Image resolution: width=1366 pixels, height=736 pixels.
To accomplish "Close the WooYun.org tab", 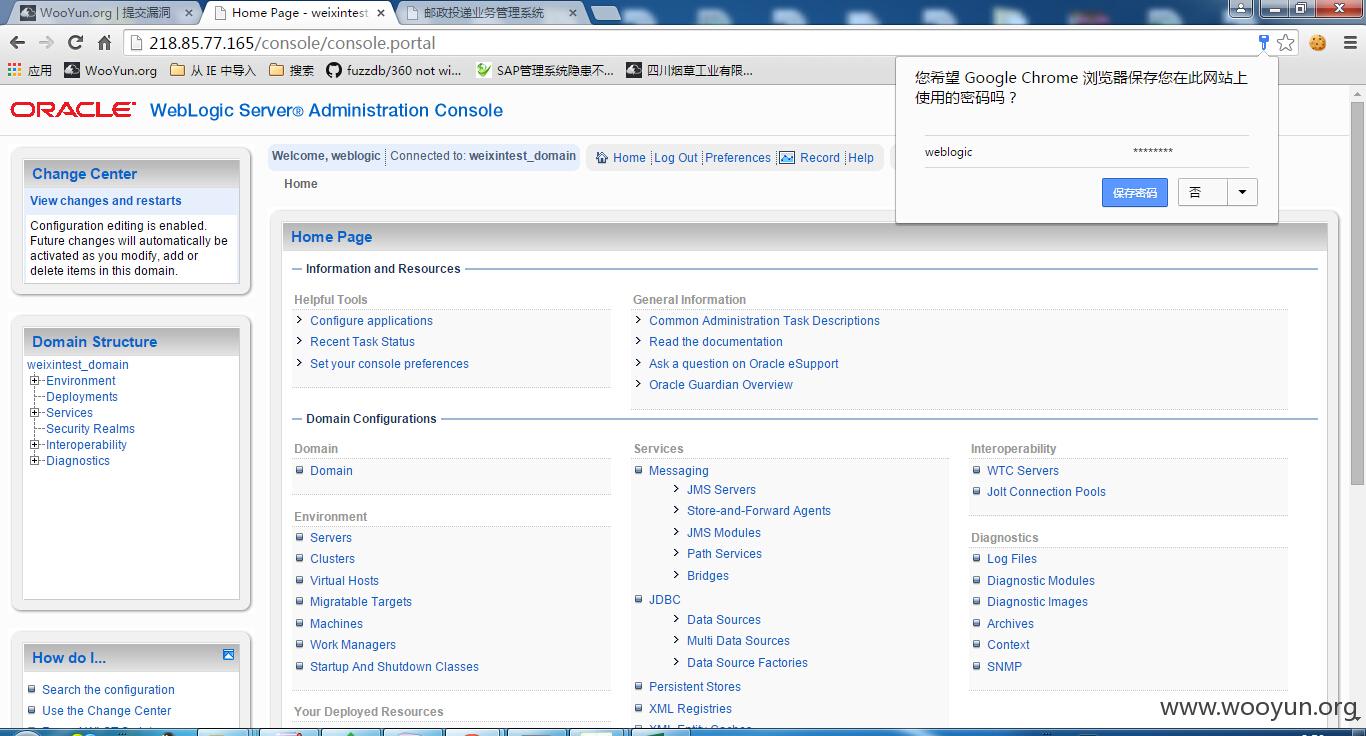I will point(189,13).
